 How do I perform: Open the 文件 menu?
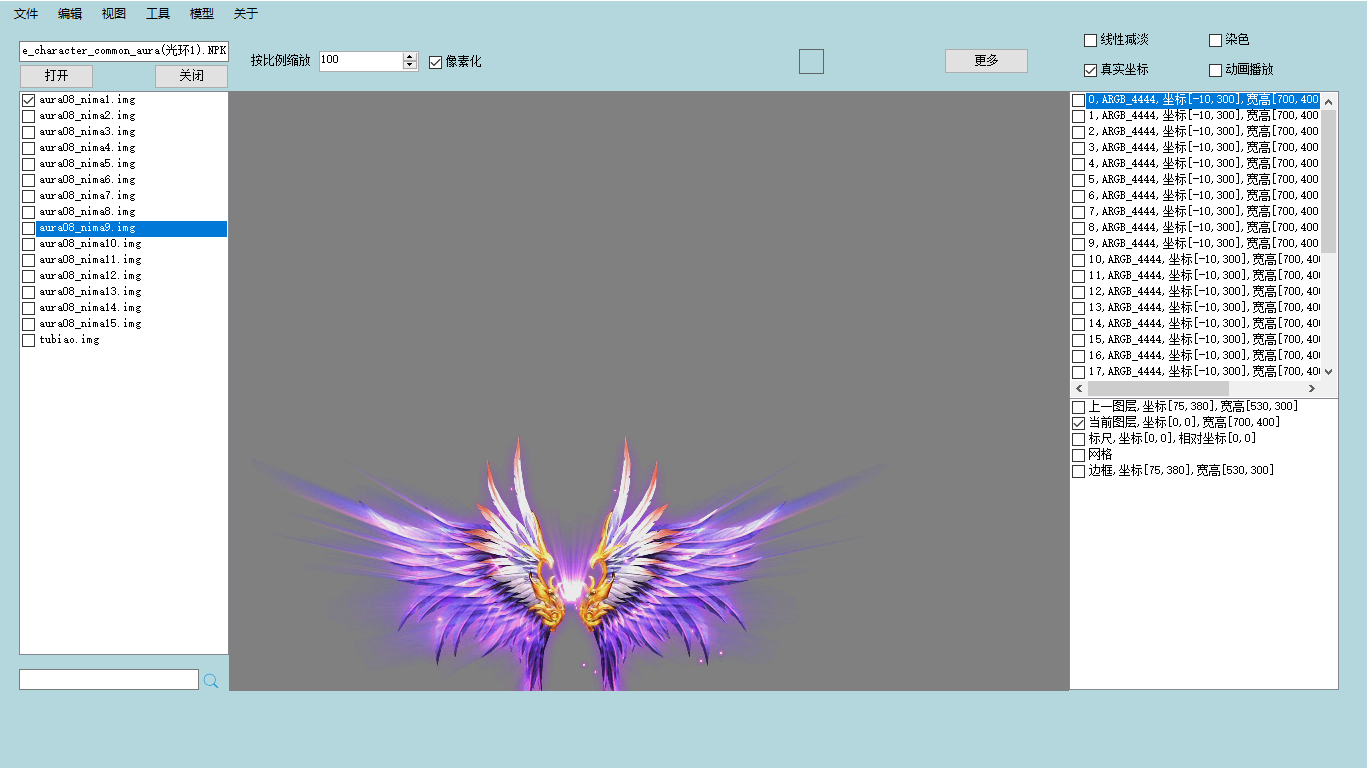[x=26, y=14]
